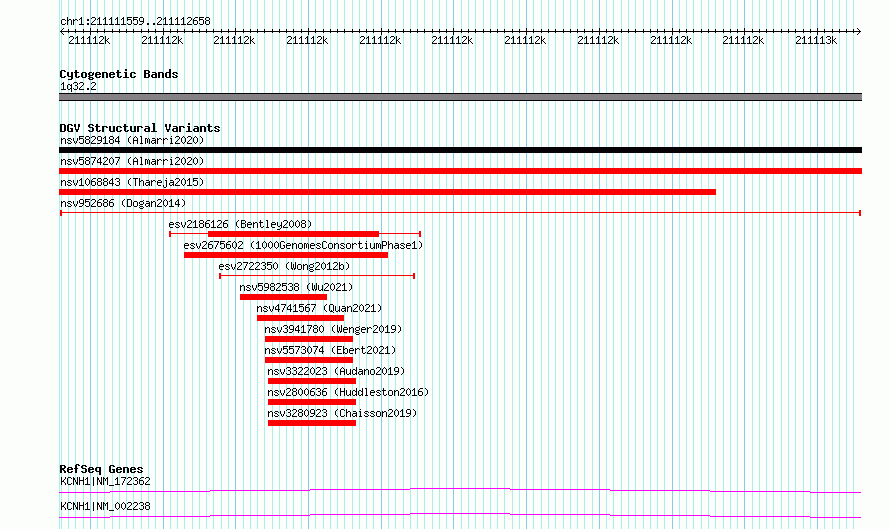This screenshot has width=890, height=529.
Task: Click the thin nsv952686 variant line
Action: [460, 213]
